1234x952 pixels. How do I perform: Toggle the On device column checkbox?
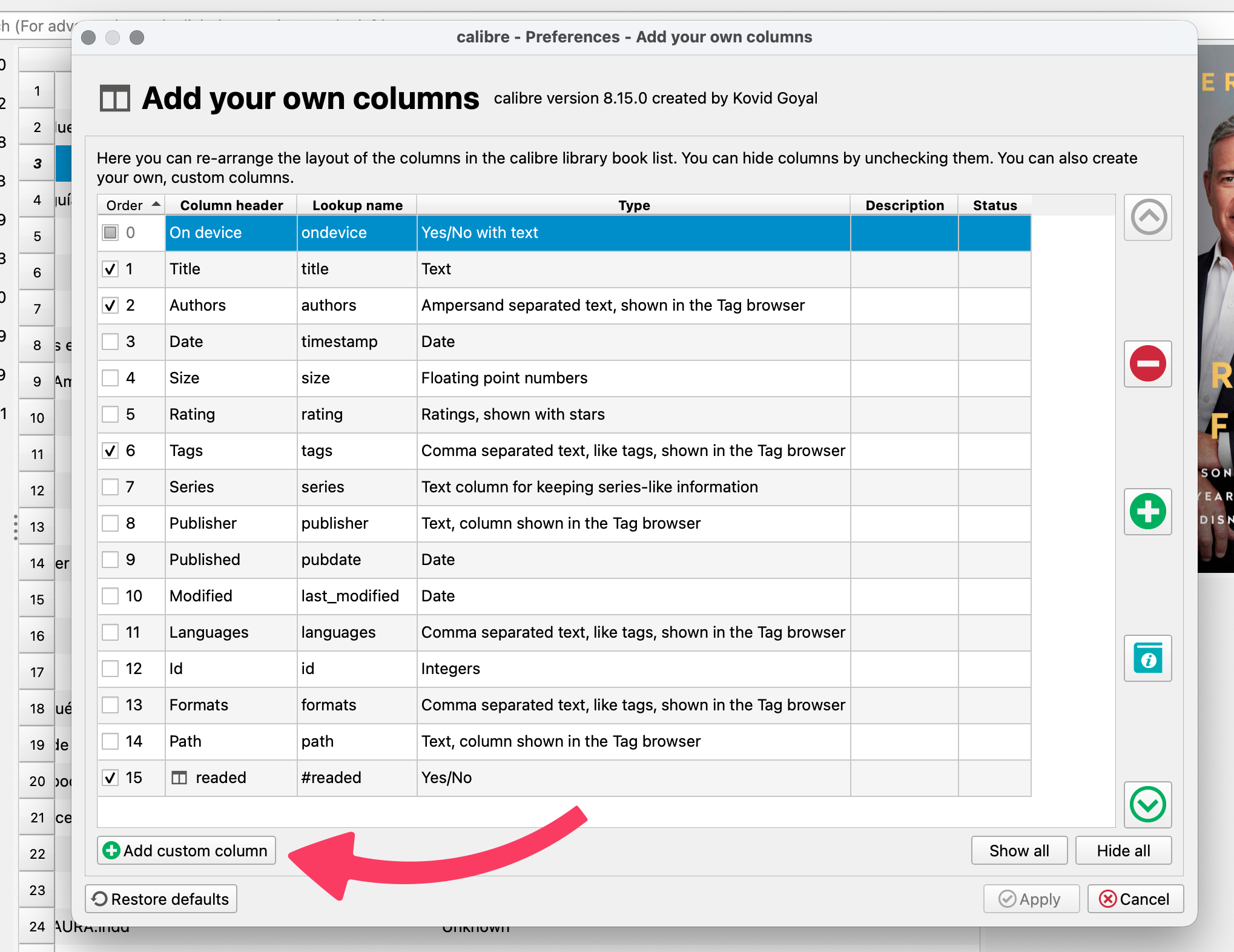tap(110, 233)
